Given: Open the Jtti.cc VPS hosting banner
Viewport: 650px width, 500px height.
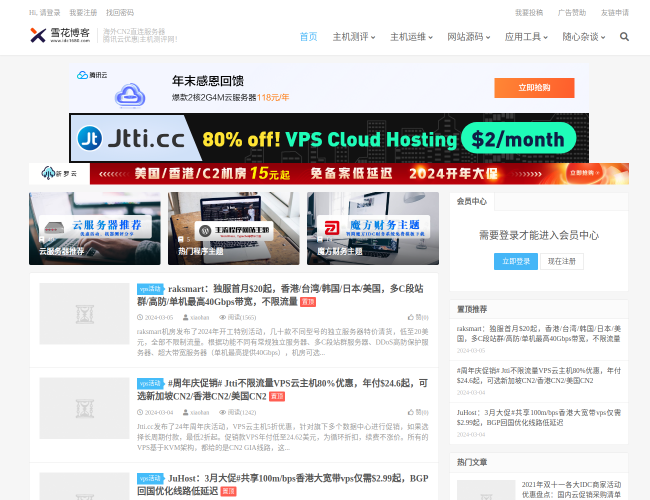Looking at the screenshot, I should (329, 138).
